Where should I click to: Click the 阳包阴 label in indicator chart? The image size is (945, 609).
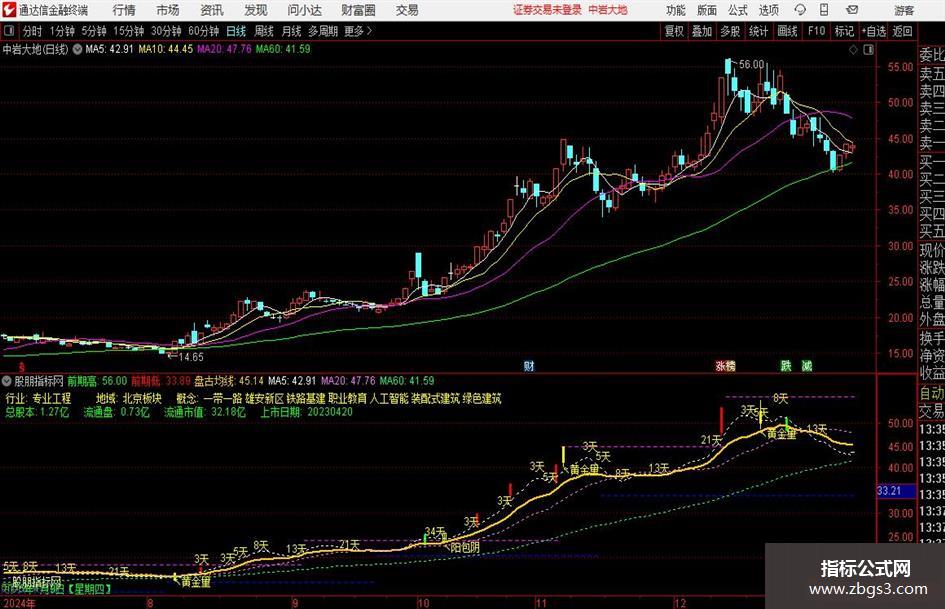[x=465, y=547]
